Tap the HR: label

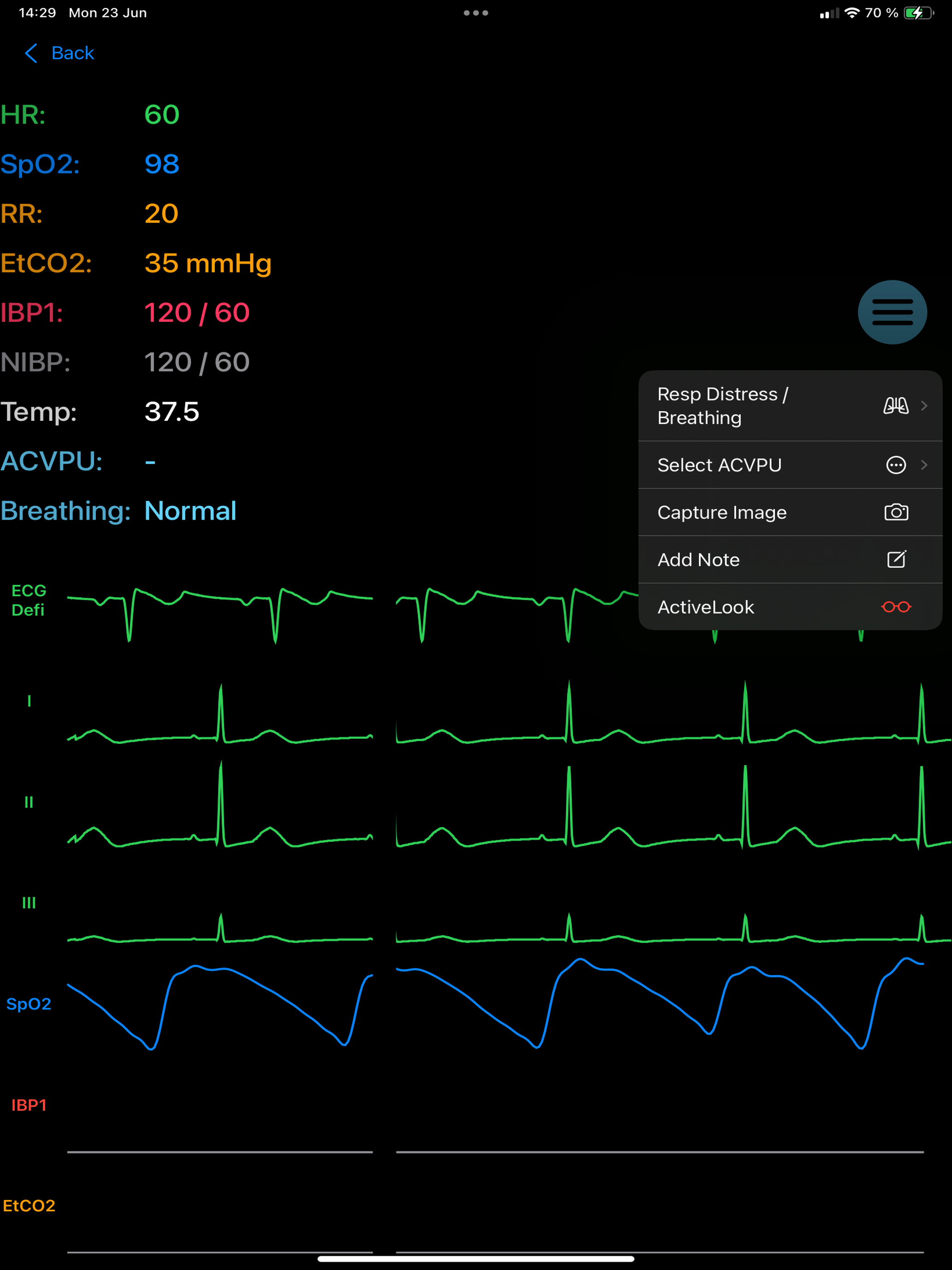click(23, 115)
